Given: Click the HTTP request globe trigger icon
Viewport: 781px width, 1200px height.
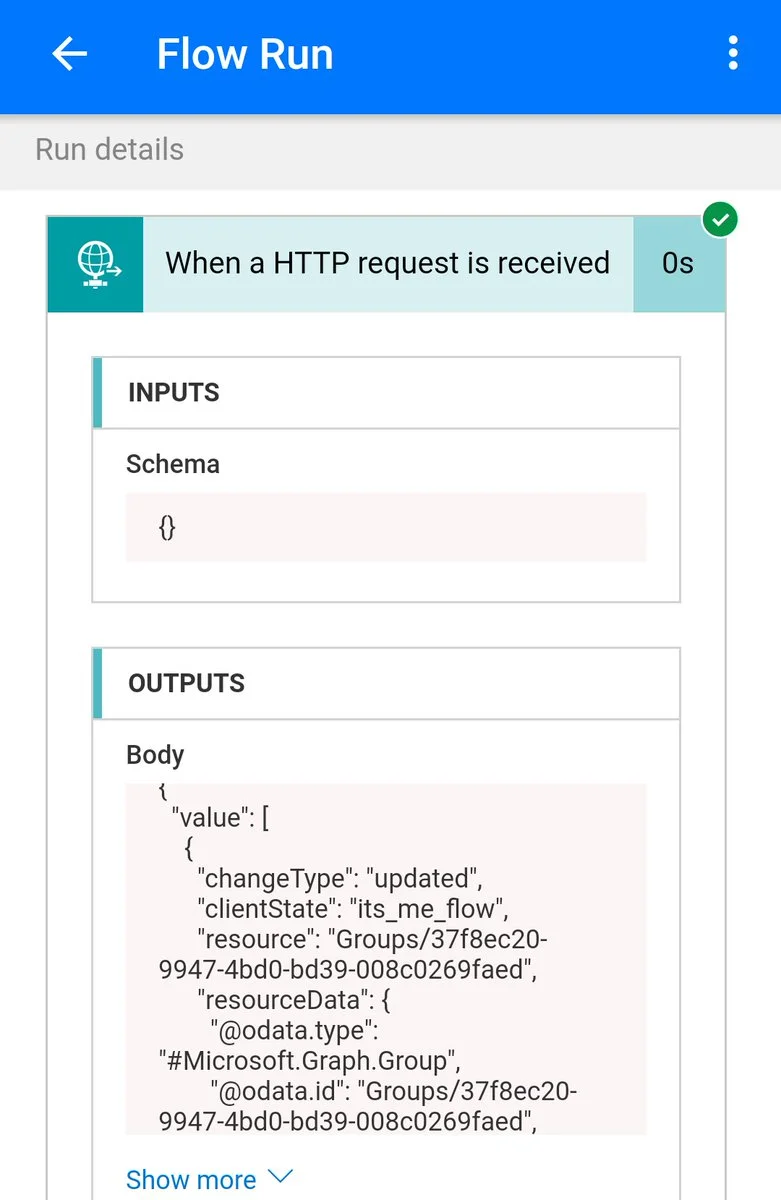Looking at the screenshot, I should click(96, 264).
